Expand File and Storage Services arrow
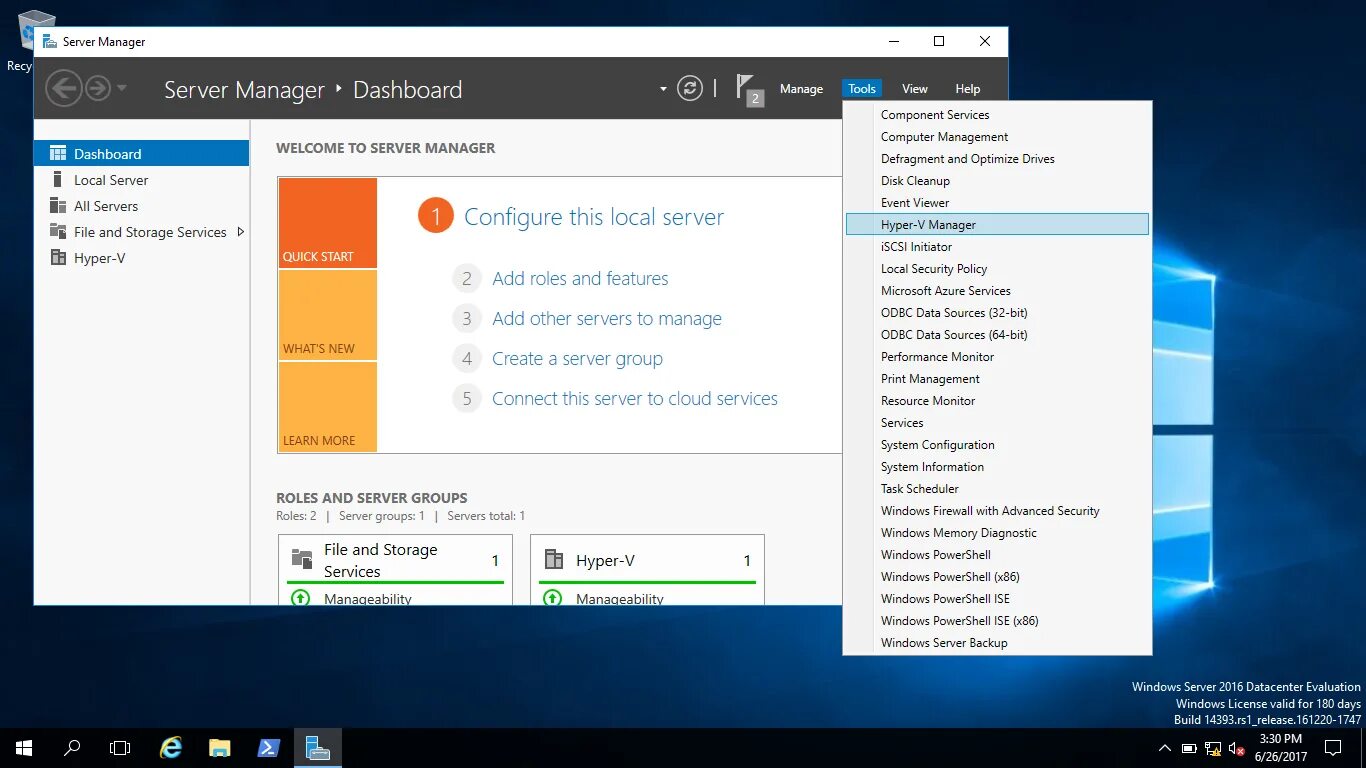This screenshot has width=1366, height=768. (x=240, y=232)
